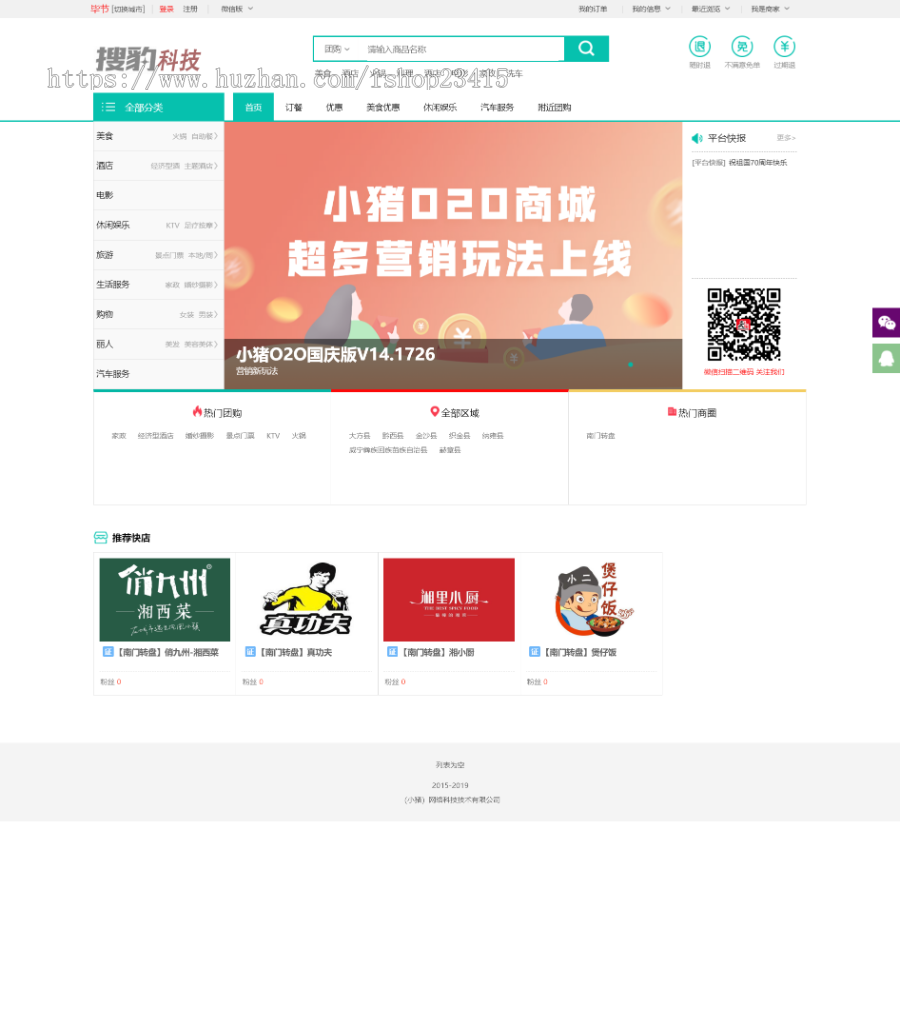Screen dimensions: 900x1027
Task: Click the 不满意免单 circular icon
Action: tap(742, 47)
